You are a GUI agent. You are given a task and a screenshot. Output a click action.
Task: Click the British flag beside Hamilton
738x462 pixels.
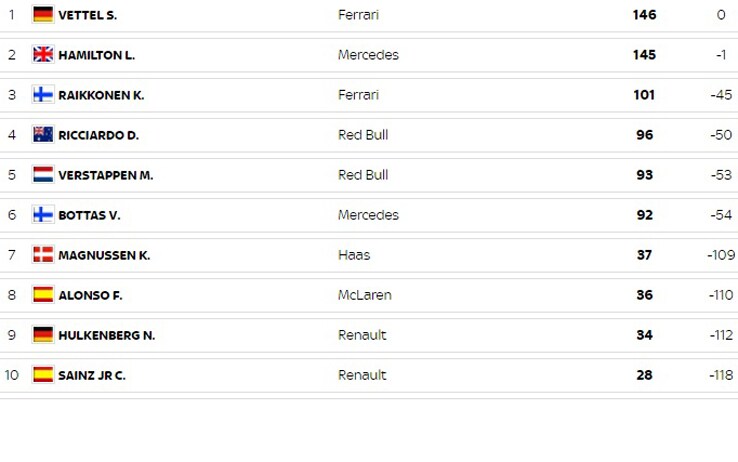click(x=43, y=55)
